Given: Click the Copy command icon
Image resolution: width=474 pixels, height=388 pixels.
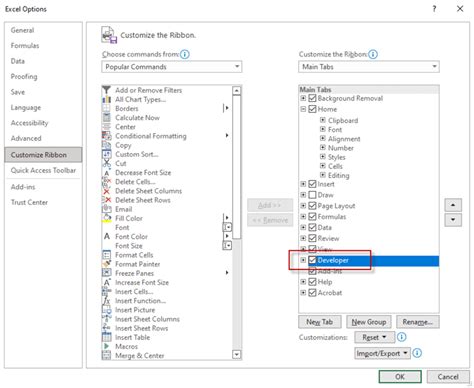Looking at the screenshot, I should click(106, 145).
